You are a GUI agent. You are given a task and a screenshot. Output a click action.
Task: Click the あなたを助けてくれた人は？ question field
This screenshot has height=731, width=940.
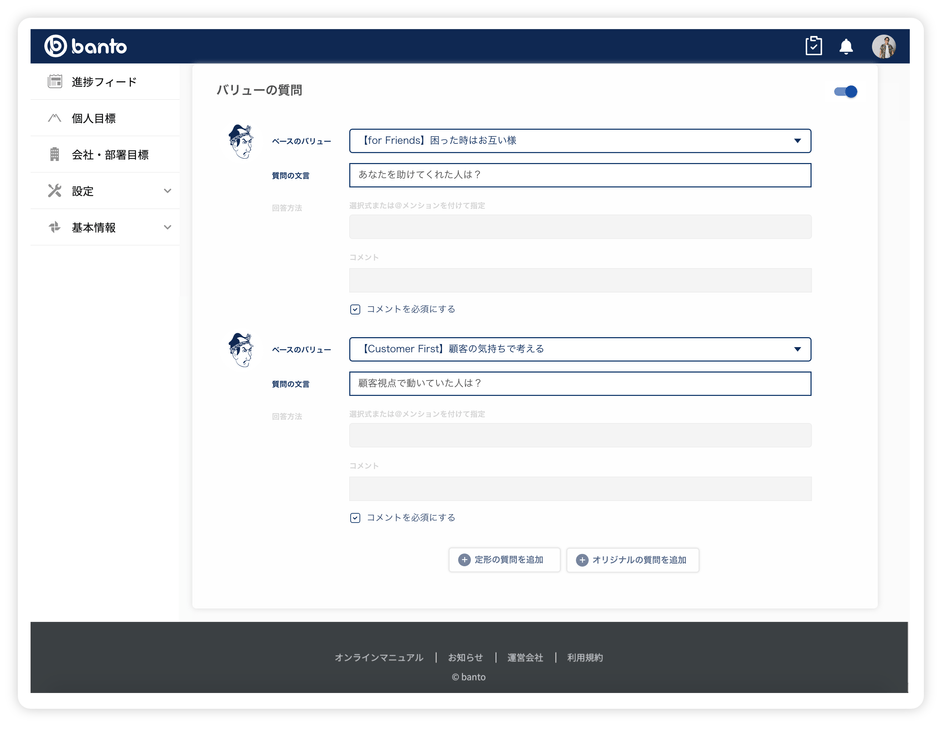580,176
